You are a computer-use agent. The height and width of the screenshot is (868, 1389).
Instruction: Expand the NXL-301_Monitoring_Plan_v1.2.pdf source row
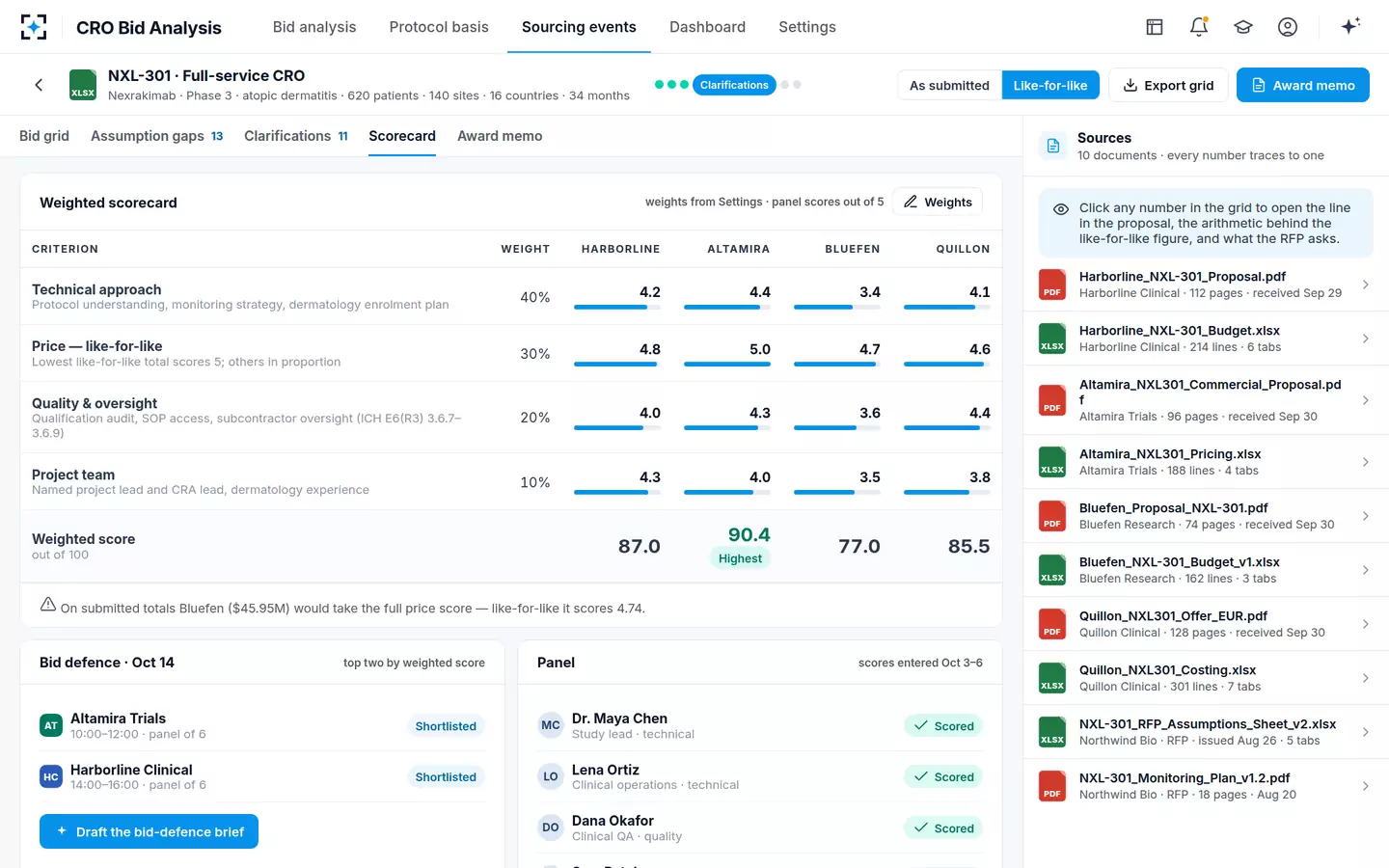1206,786
